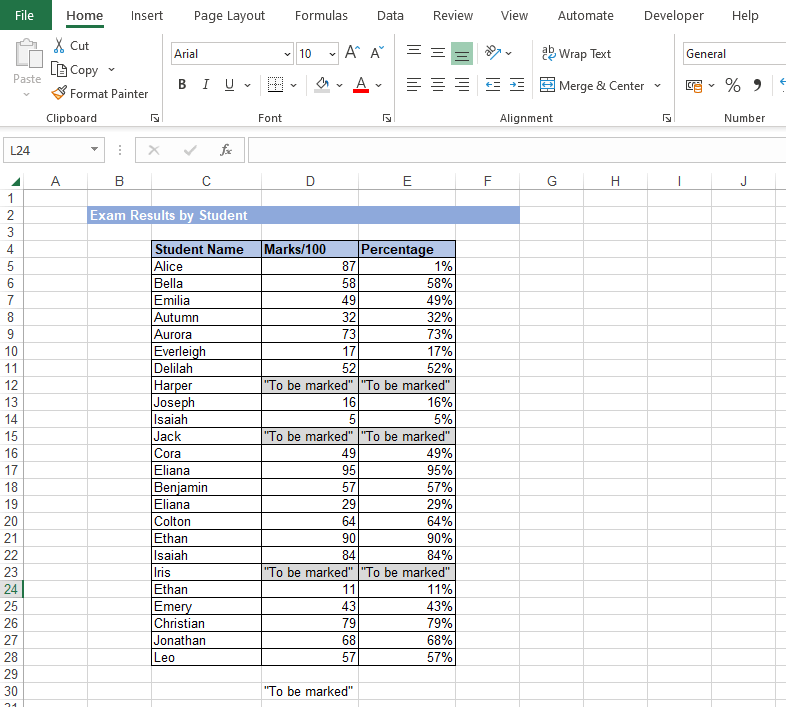Viewport: 786px width, 707px height.
Task: Click the Copy button
Action: (76, 70)
